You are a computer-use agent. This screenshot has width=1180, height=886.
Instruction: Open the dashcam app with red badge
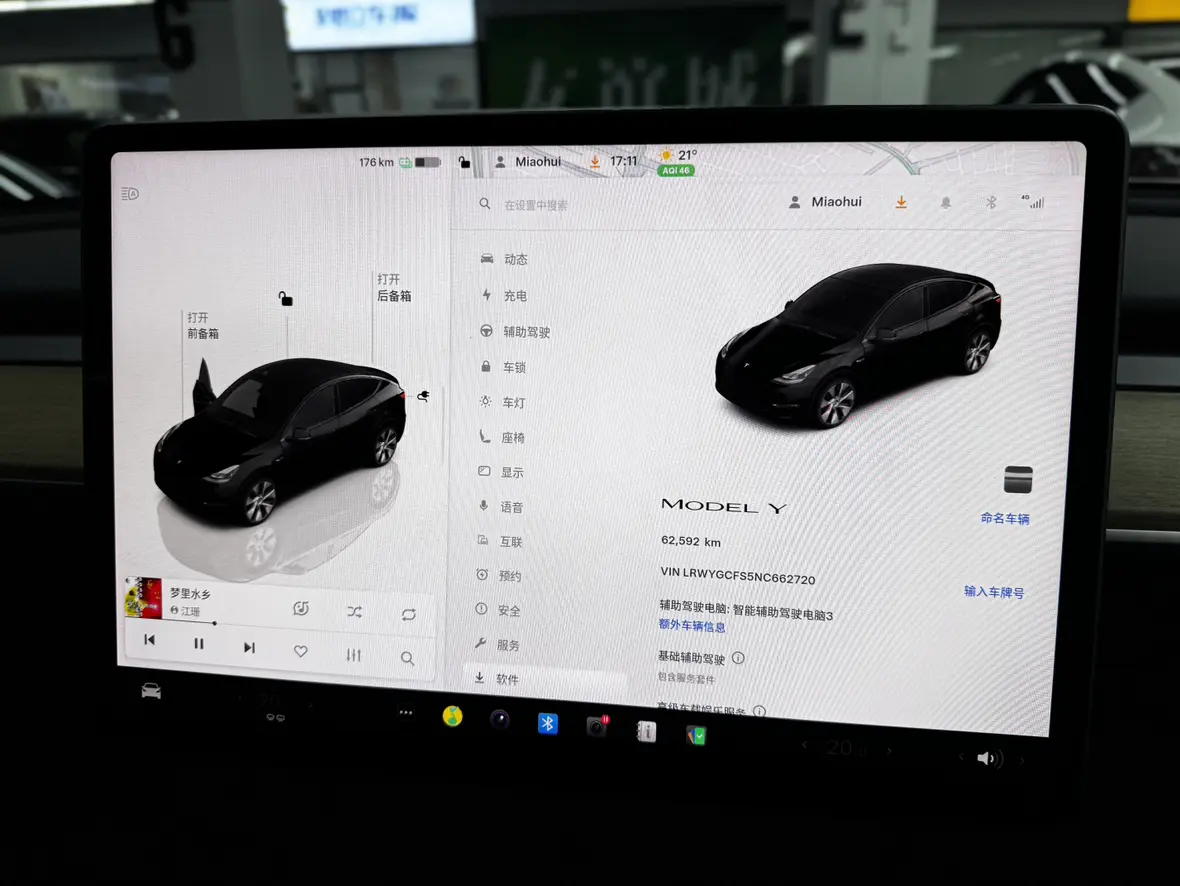(x=597, y=727)
